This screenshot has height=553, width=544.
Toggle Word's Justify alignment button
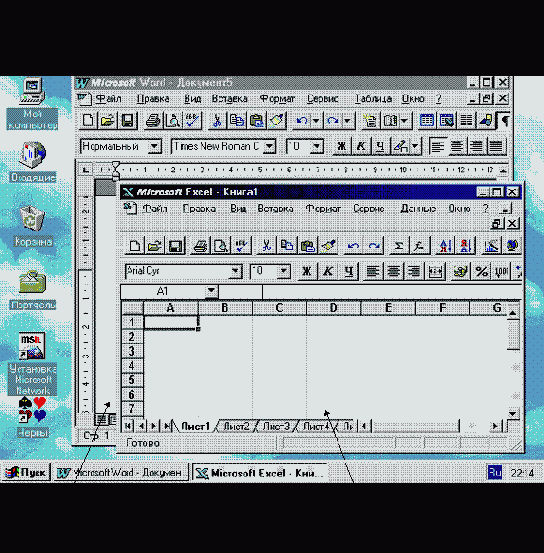tap(496, 146)
